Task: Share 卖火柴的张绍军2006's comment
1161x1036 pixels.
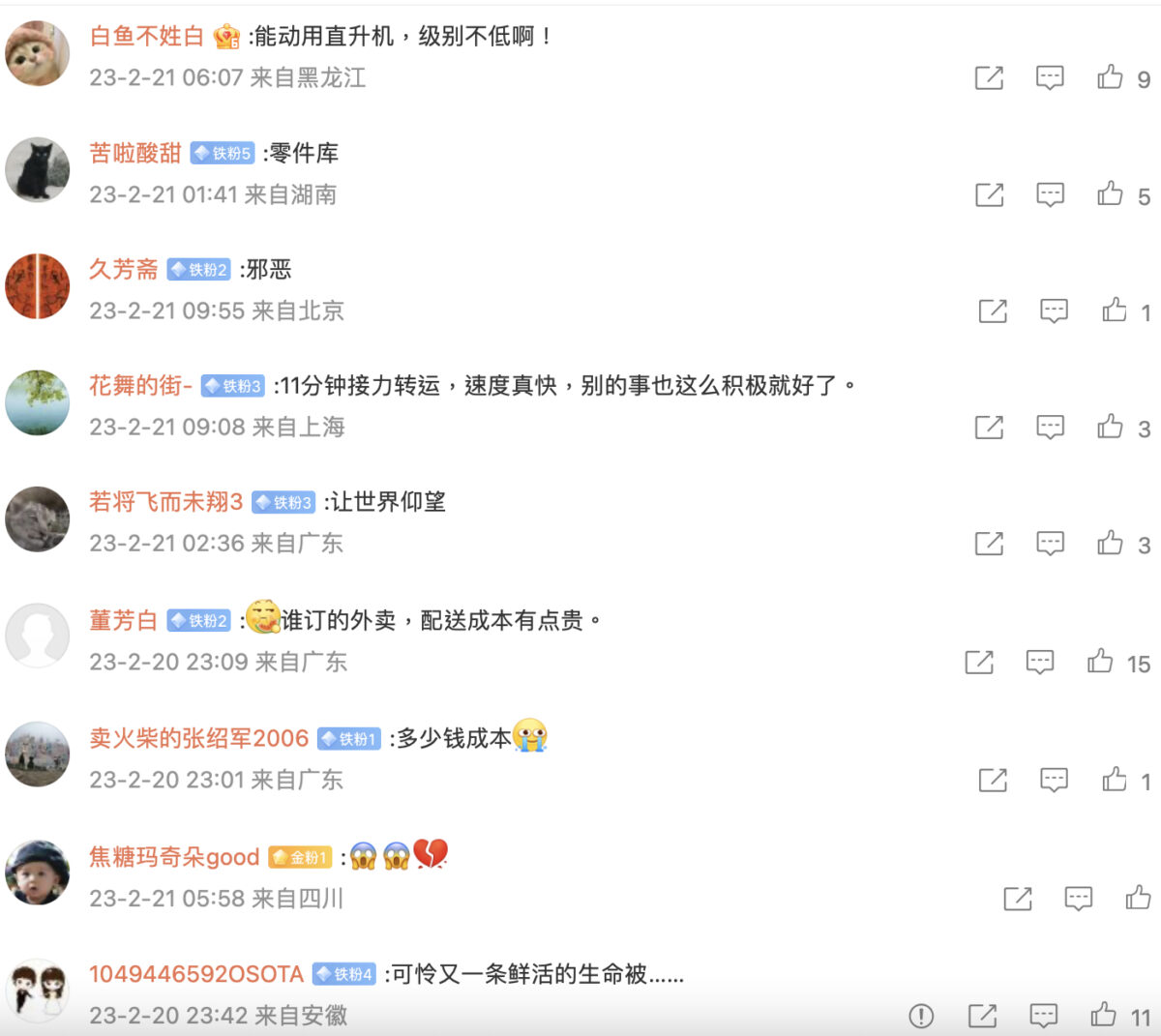Action: 993,780
